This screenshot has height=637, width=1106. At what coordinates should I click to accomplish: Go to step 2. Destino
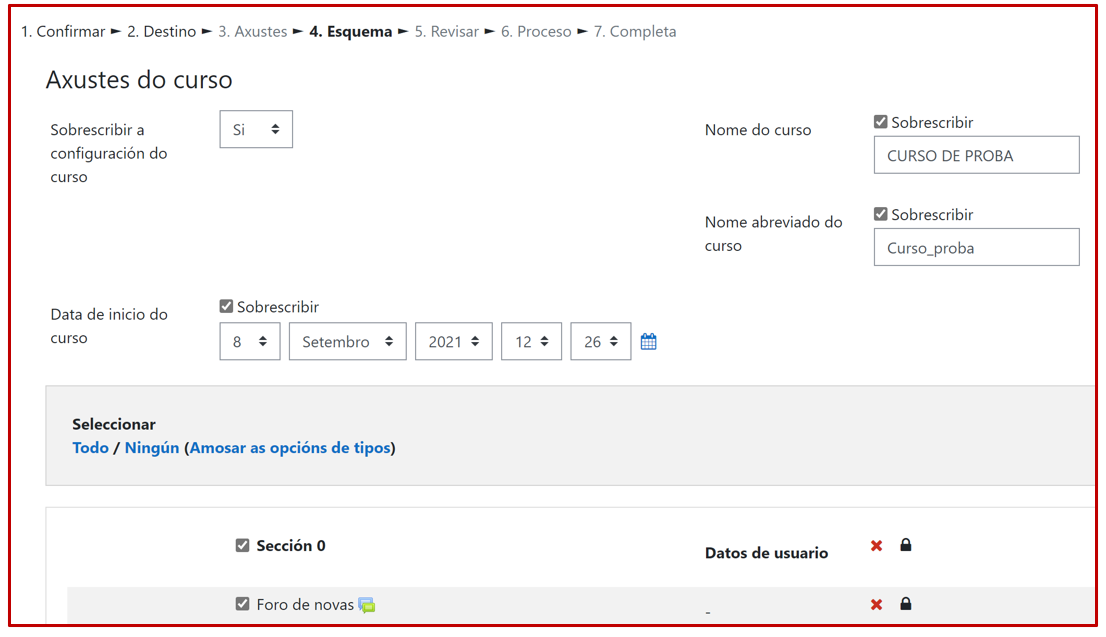pos(161,32)
